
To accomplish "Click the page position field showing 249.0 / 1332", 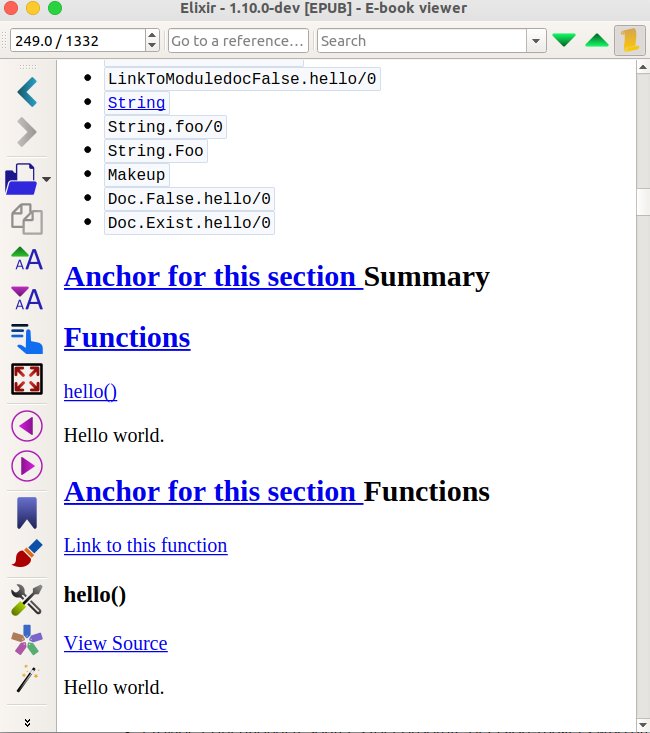I will tap(78, 41).
